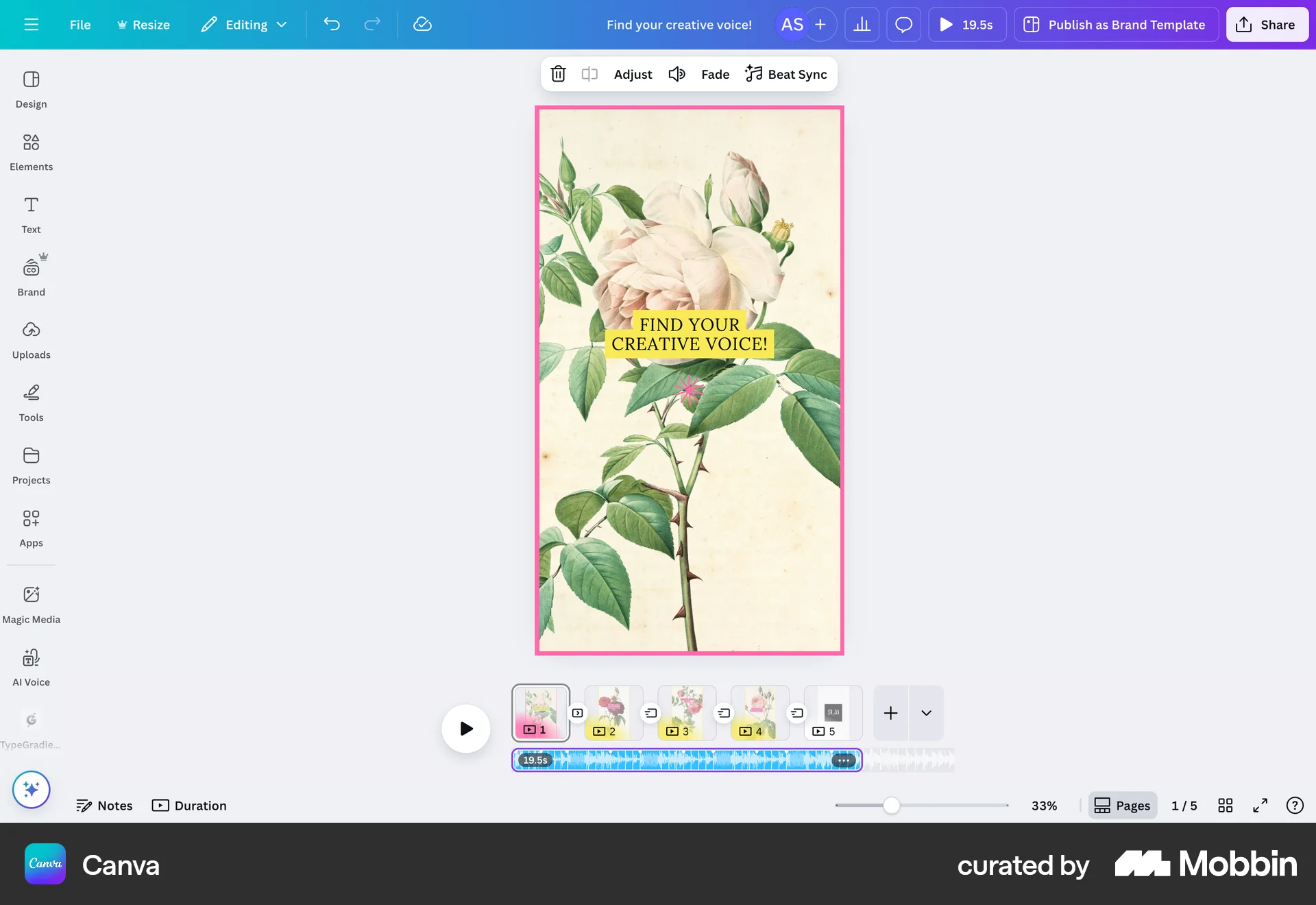Screen dimensions: 1316x905
Task: Open the comments panel
Action: (x=903, y=24)
